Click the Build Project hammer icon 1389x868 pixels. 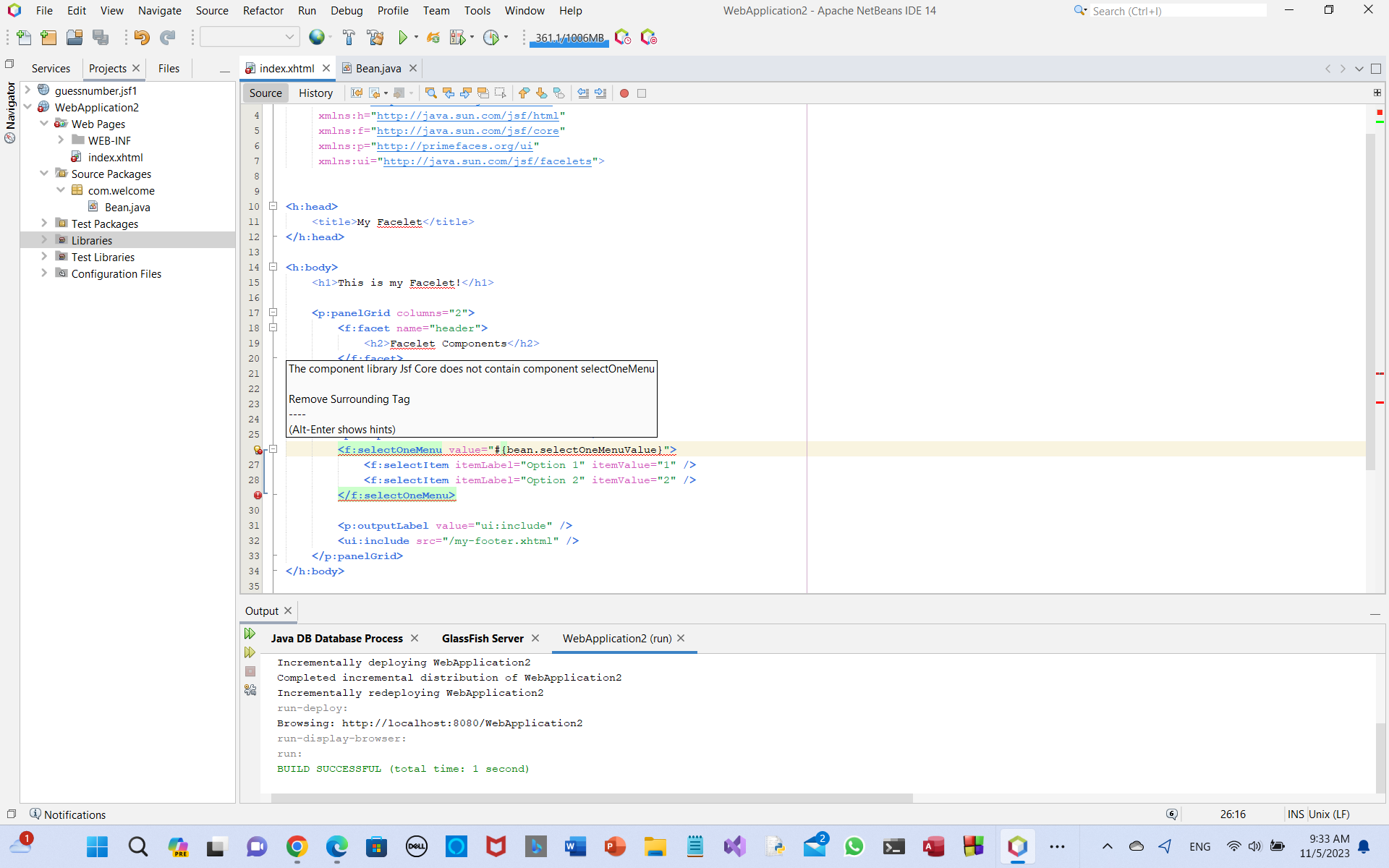[349, 38]
